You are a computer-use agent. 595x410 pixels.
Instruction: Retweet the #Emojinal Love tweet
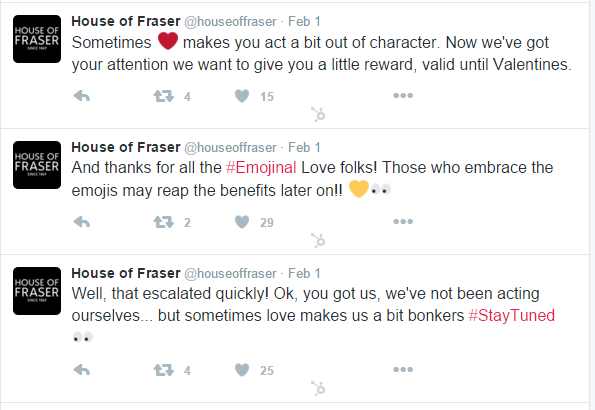164,222
